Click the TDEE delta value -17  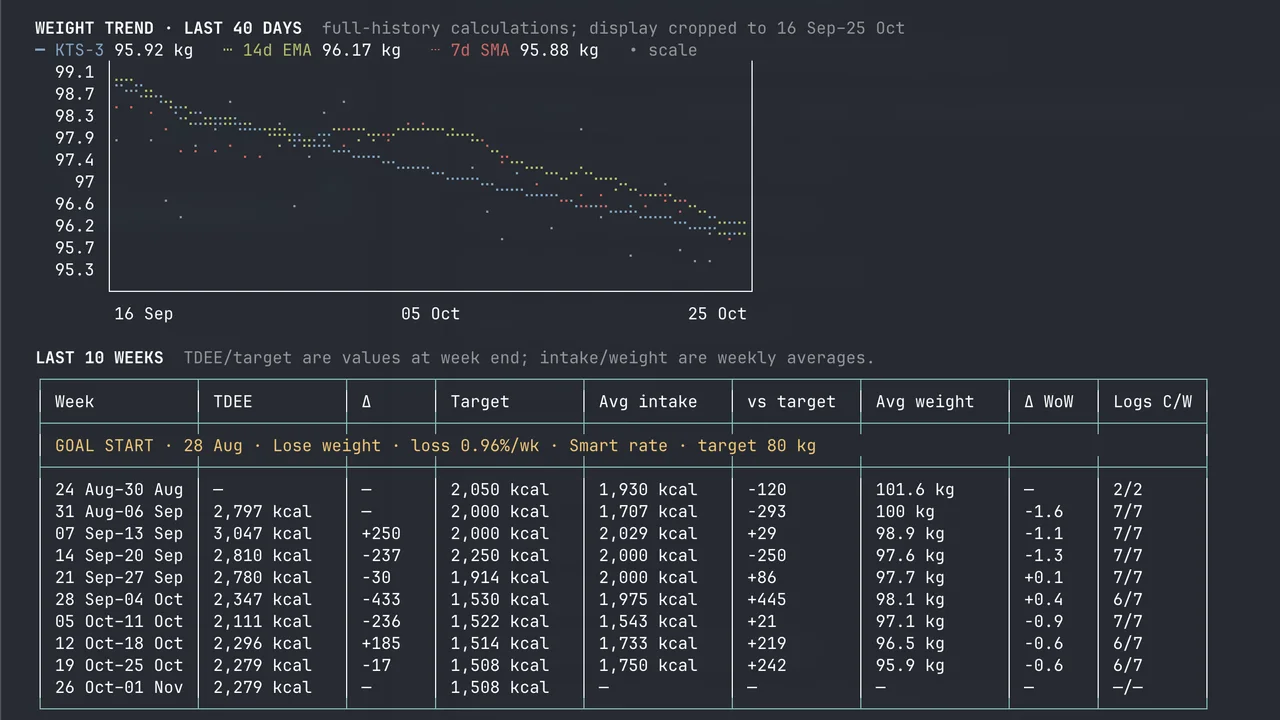(x=376, y=666)
